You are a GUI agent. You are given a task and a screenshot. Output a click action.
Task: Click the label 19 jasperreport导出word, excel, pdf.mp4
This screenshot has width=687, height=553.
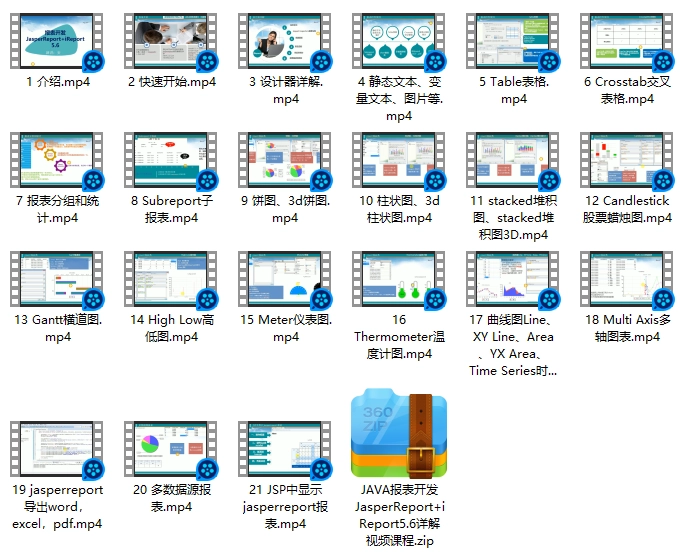[x=57, y=507]
